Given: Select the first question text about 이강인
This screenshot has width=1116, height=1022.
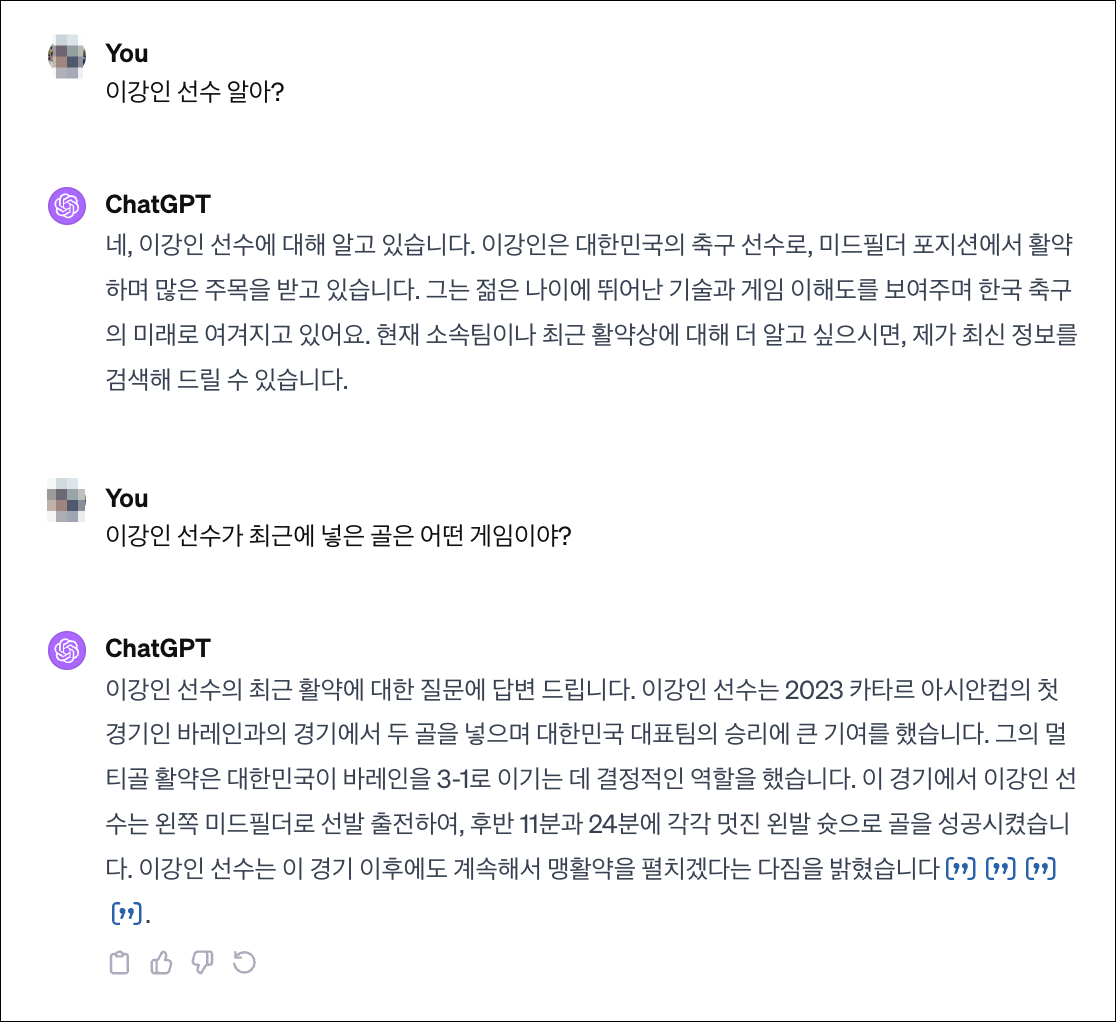Looking at the screenshot, I should (181, 90).
